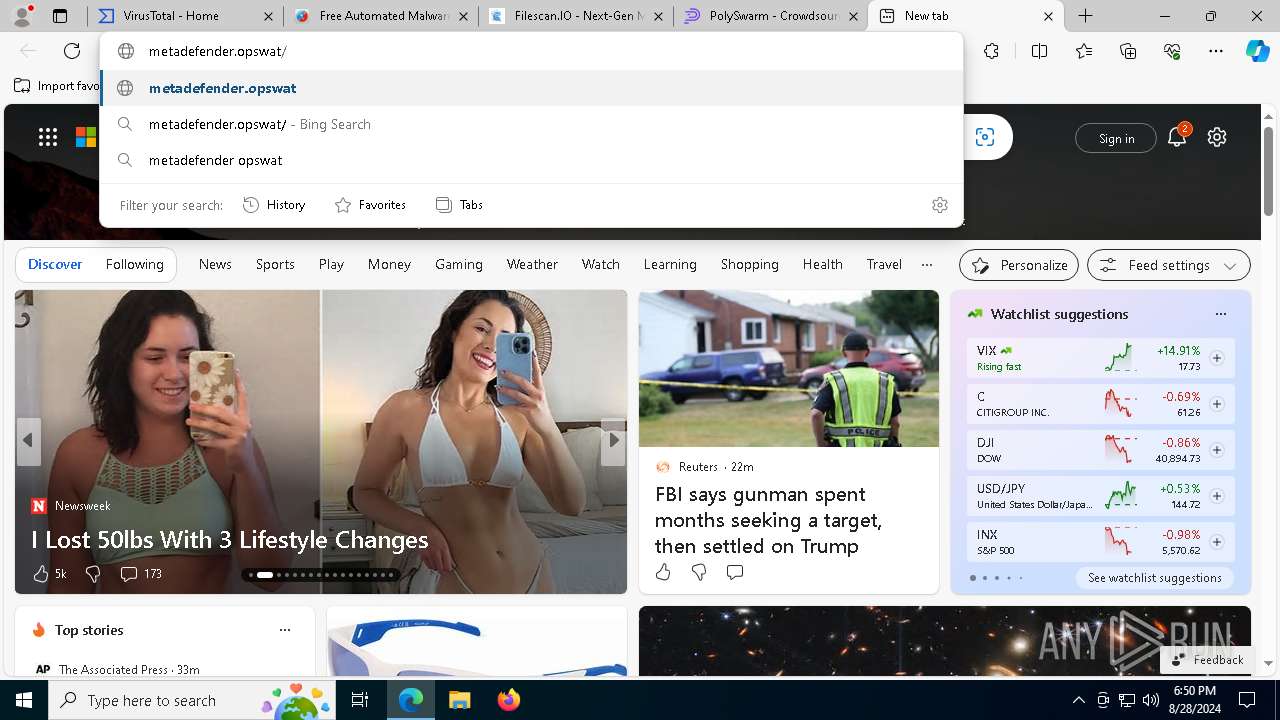Viewport: 1280px width, 720px height.
Task: Show more feed categories ellipsis
Action: point(927,265)
